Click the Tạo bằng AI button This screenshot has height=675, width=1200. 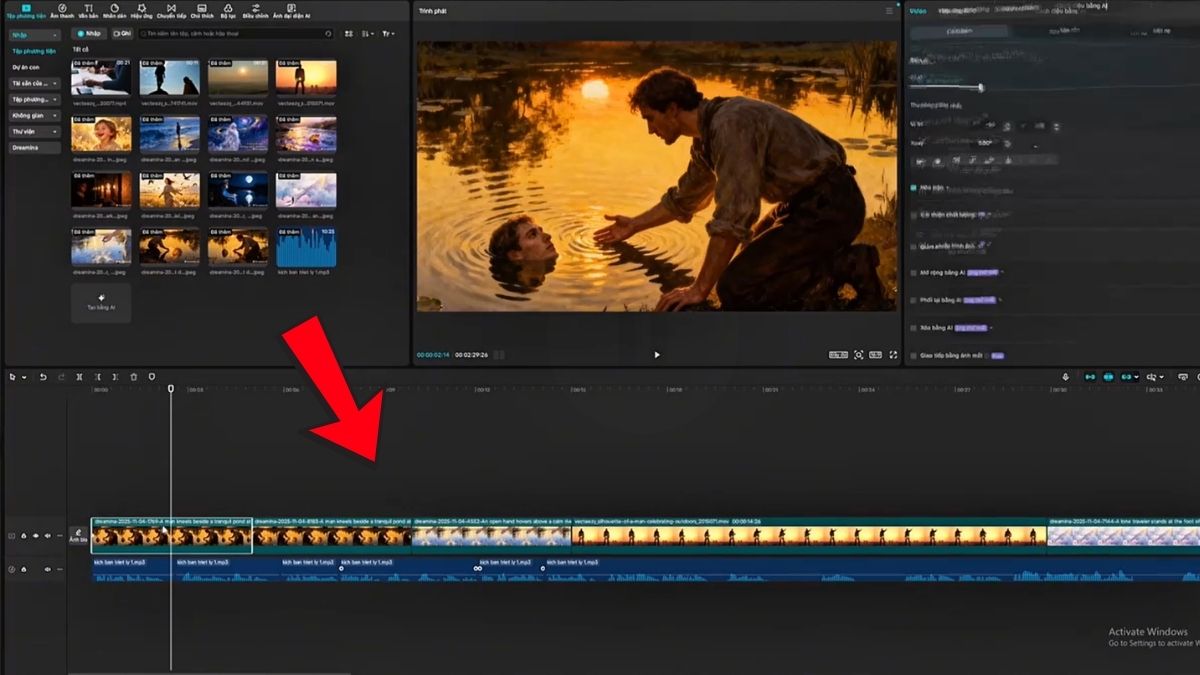[102, 303]
